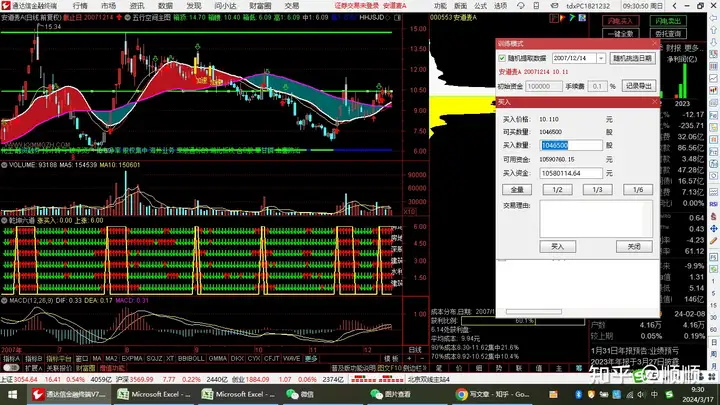Click the cloud sync icon in title bar
Screen dimensions: 720x405
pyautogui.click(x=520, y=6)
